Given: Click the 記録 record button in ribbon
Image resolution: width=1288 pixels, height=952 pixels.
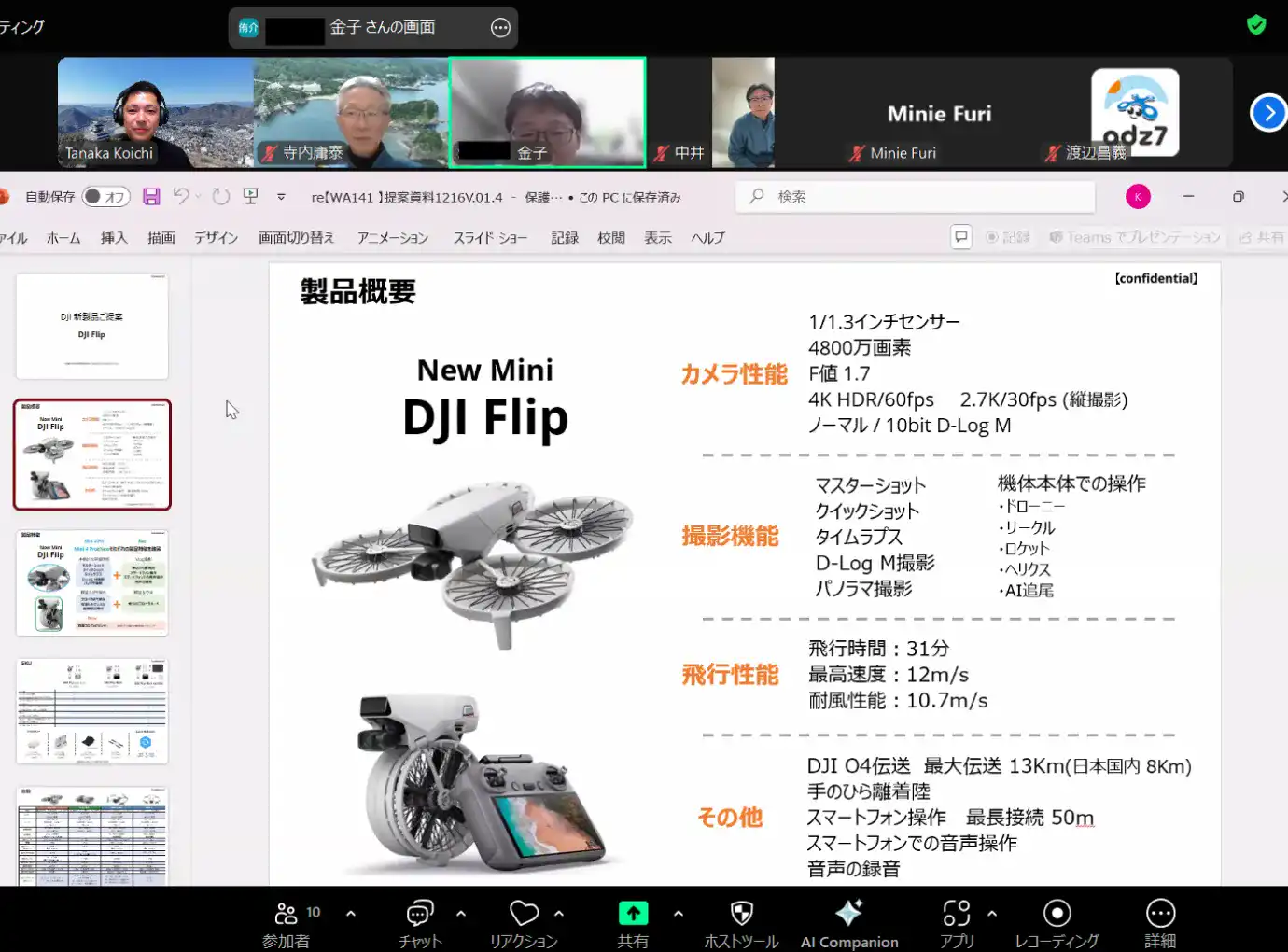Looking at the screenshot, I should [x=1008, y=237].
